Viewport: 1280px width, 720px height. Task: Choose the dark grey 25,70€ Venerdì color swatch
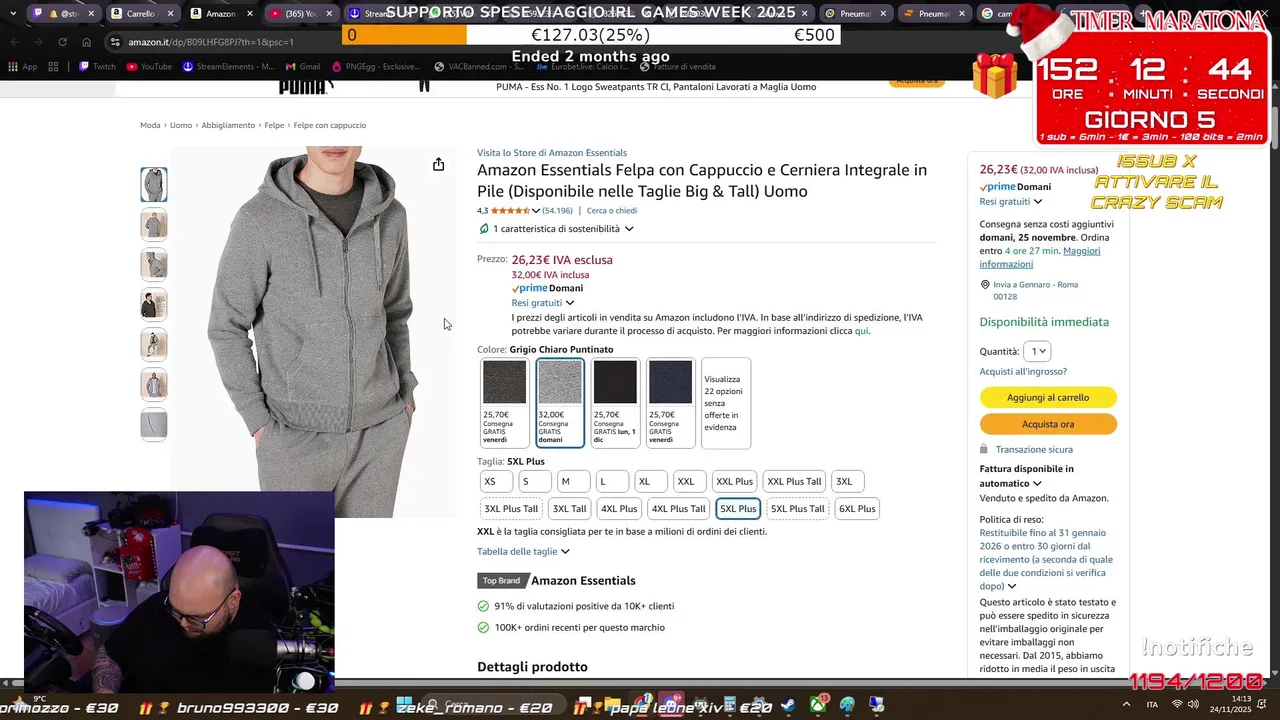(504, 403)
